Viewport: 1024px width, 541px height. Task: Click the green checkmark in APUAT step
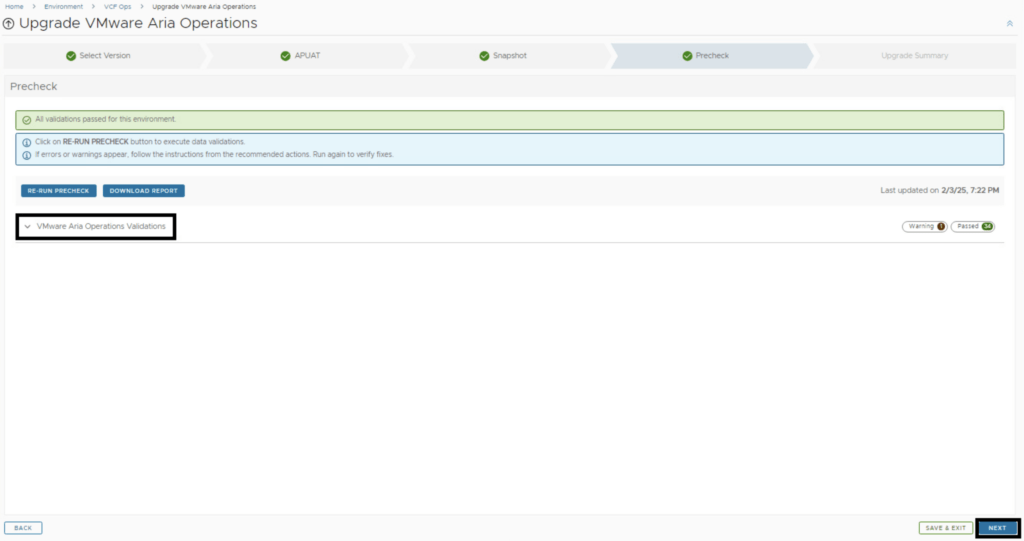click(285, 56)
